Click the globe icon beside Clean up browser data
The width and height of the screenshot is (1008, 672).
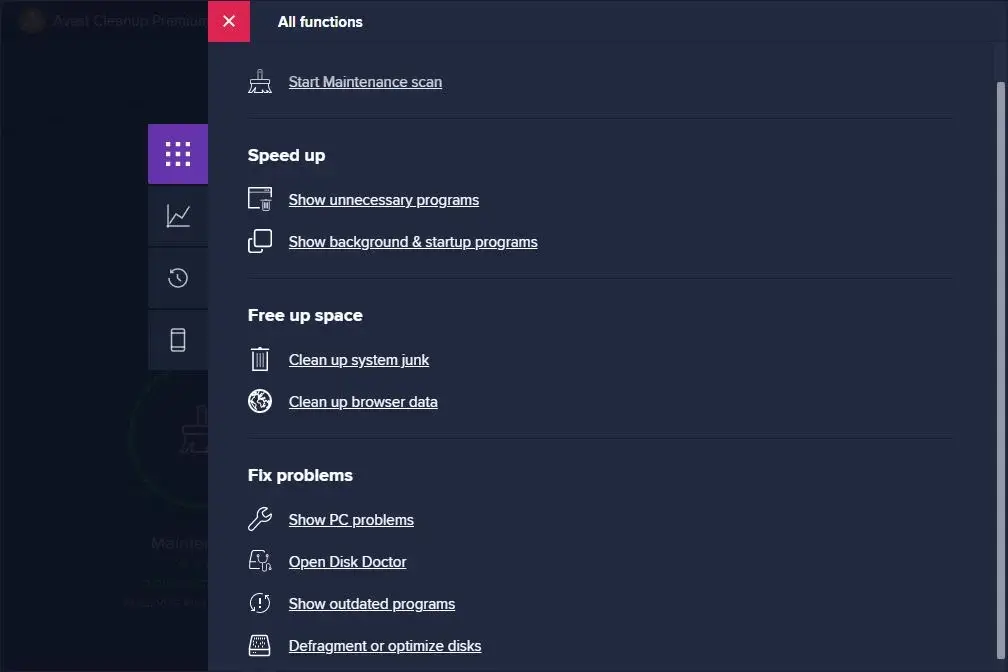coord(260,401)
